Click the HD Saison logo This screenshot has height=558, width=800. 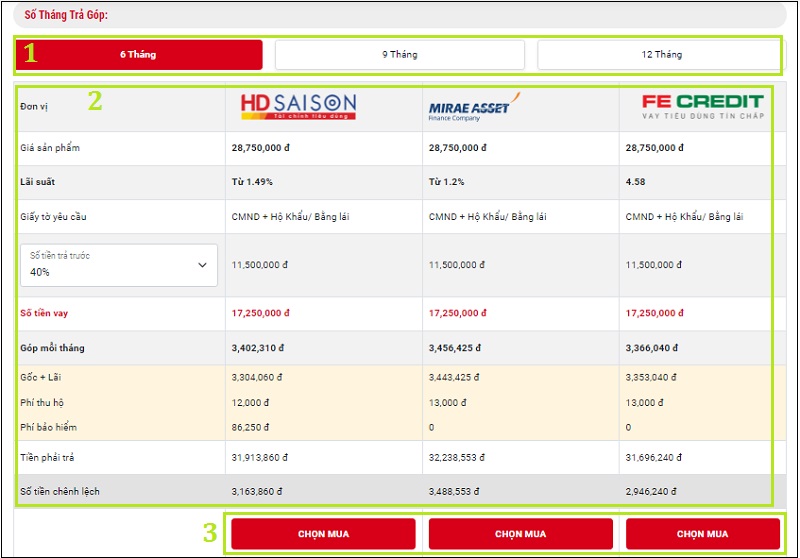298,106
